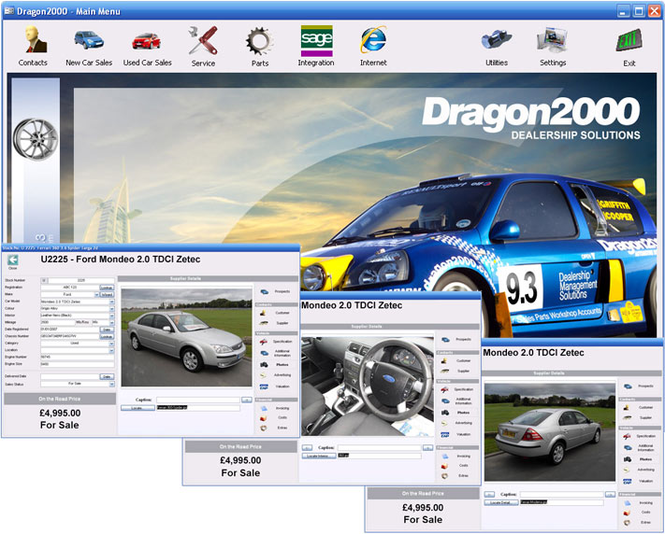Open the Contacts module from main menu
Image resolution: width=665 pixels, height=534 pixels.
[34, 45]
